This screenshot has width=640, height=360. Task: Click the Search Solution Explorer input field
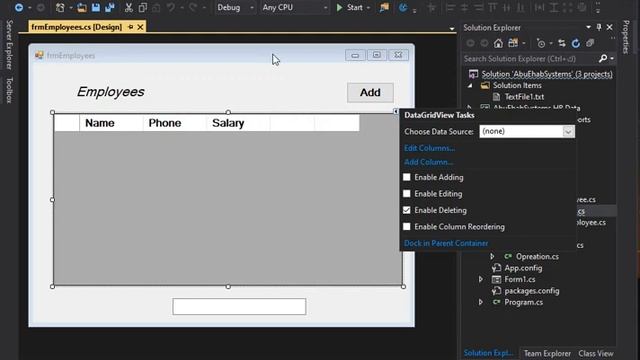click(x=530, y=59)
